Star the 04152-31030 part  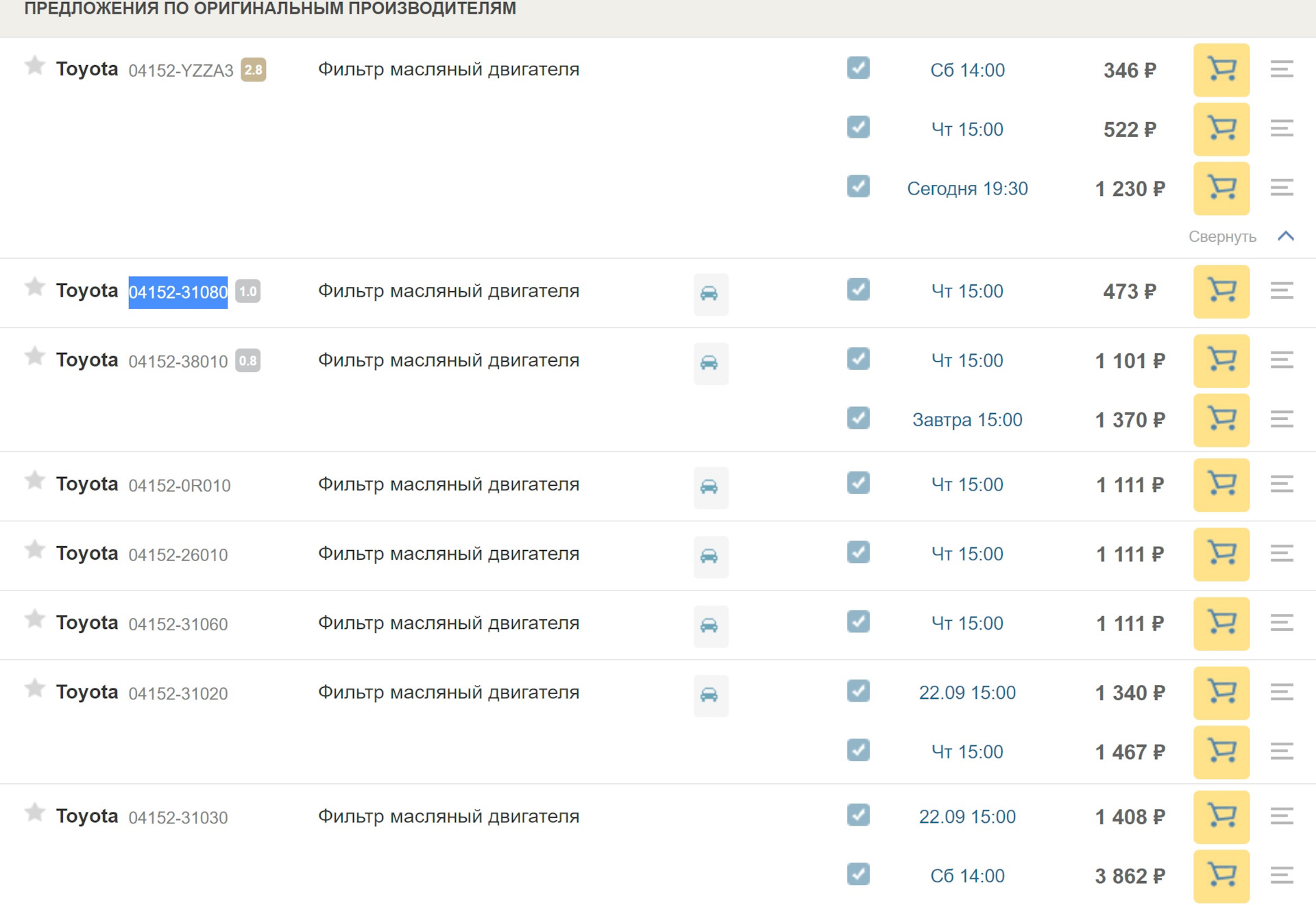tap(34, 813)
